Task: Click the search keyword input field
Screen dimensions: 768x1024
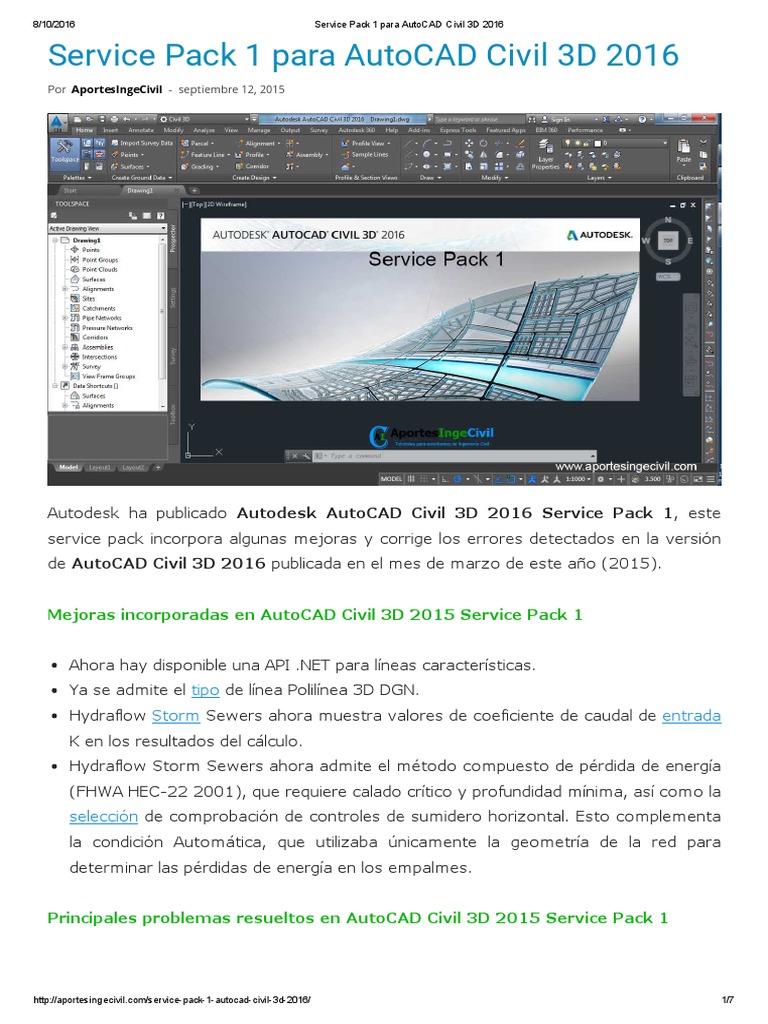Action: tap(479, 120)
